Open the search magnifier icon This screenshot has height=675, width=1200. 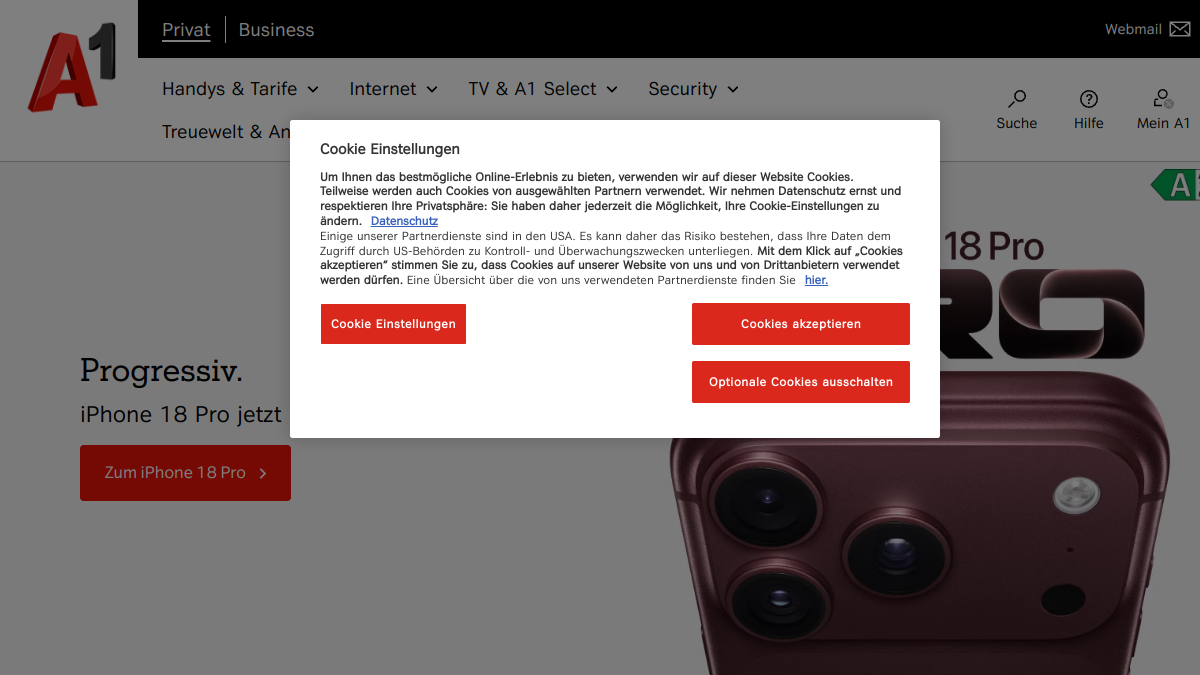(1017, 99)
